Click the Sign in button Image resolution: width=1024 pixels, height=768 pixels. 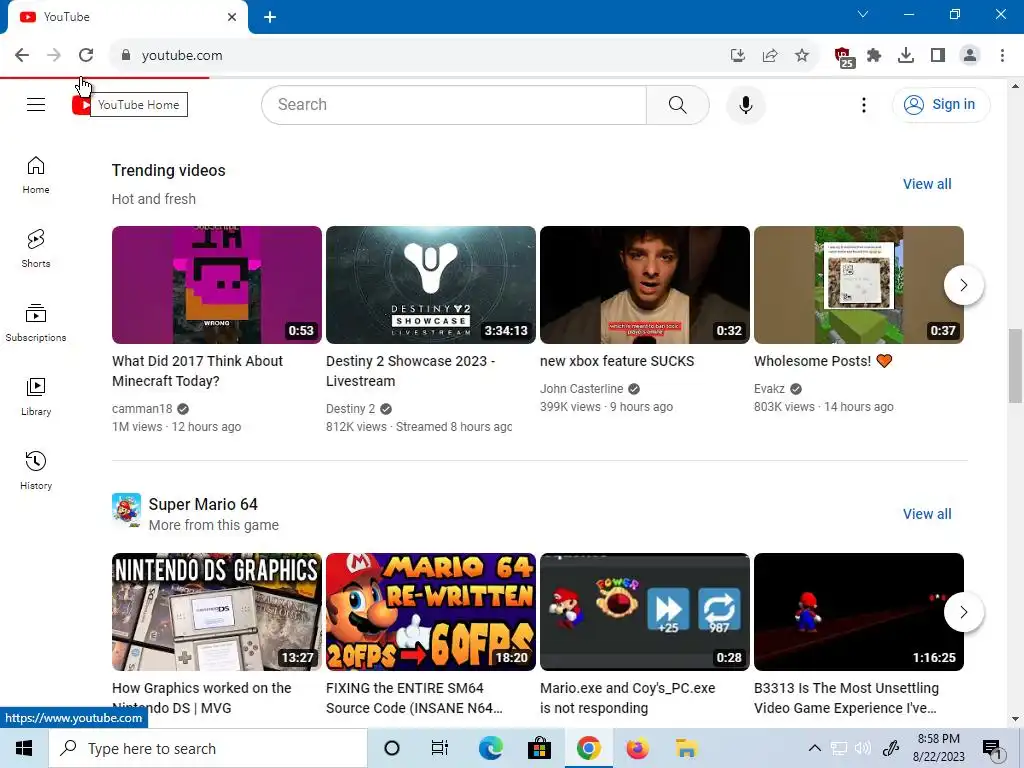940,104
